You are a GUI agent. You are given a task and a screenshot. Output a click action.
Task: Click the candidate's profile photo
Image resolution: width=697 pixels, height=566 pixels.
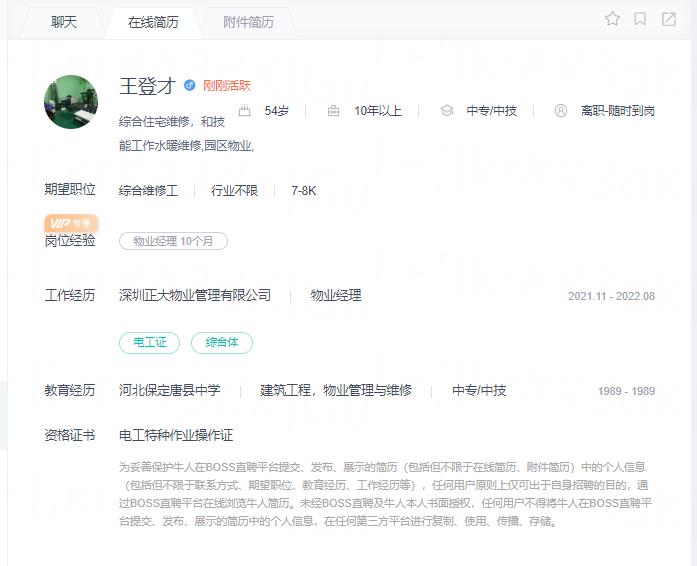(x=71, y=102)
